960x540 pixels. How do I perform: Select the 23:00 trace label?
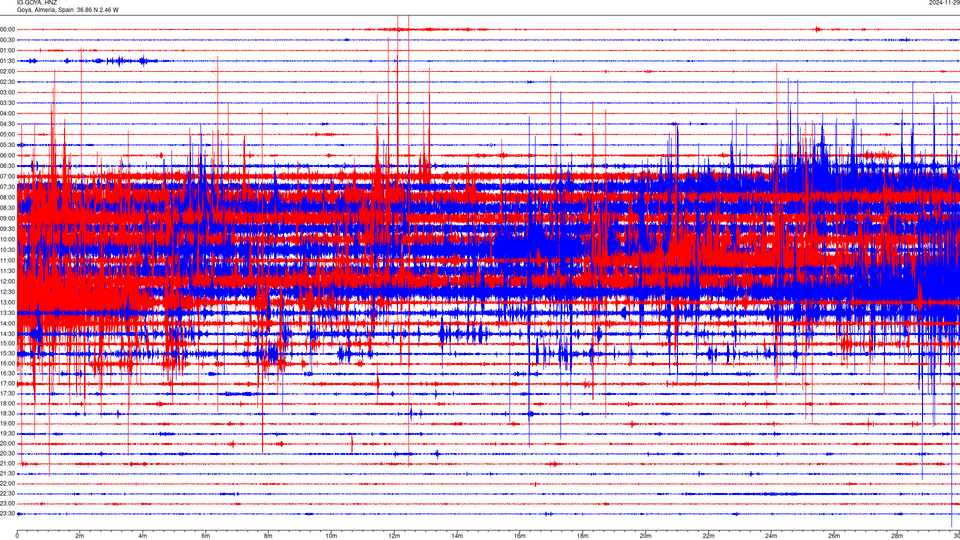tap(8, 503)
